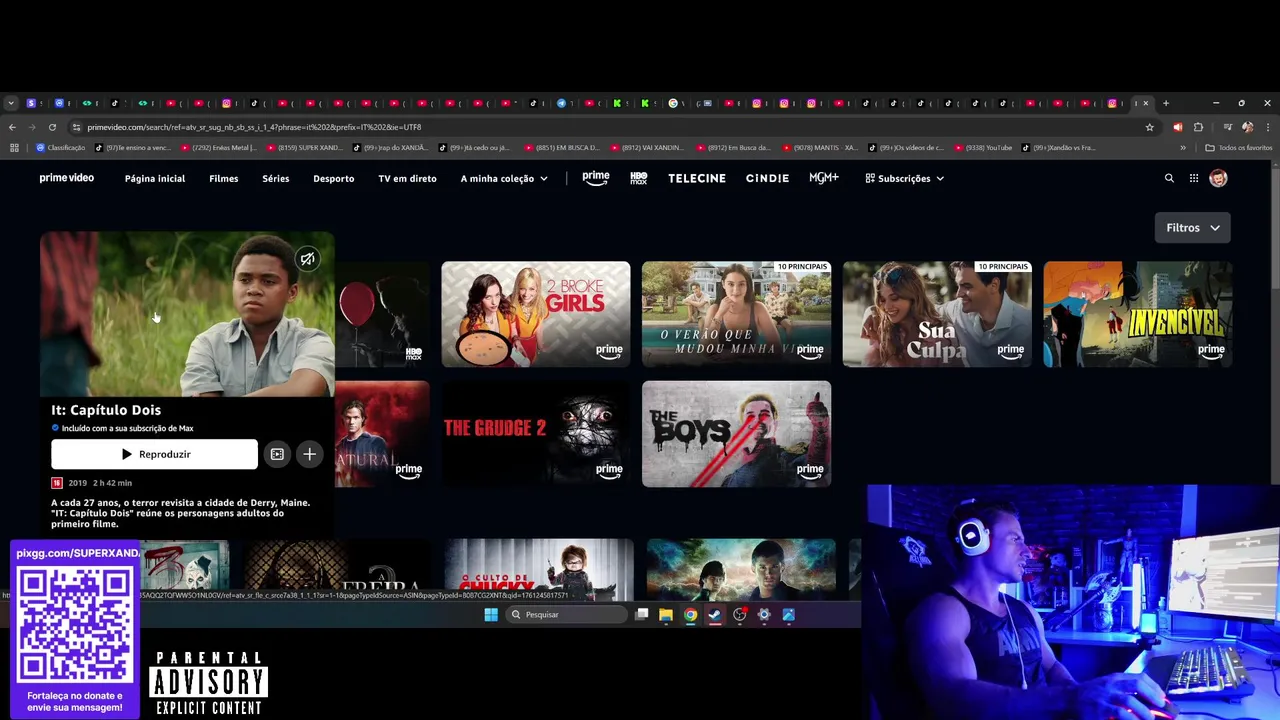Open Chrome tab search dropdown arrow
Image resolution: width=1280 pixels, height=720 pixels.
tap(11, 103)
